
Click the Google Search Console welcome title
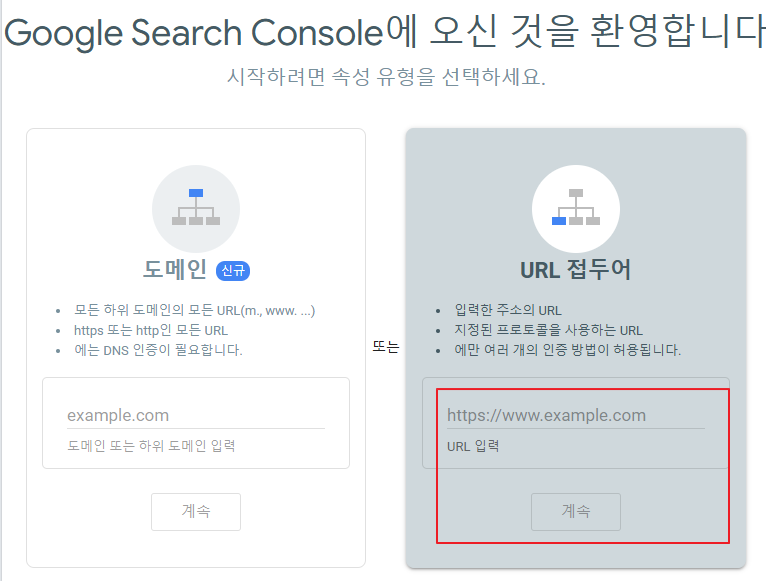(x=384, y=33)
